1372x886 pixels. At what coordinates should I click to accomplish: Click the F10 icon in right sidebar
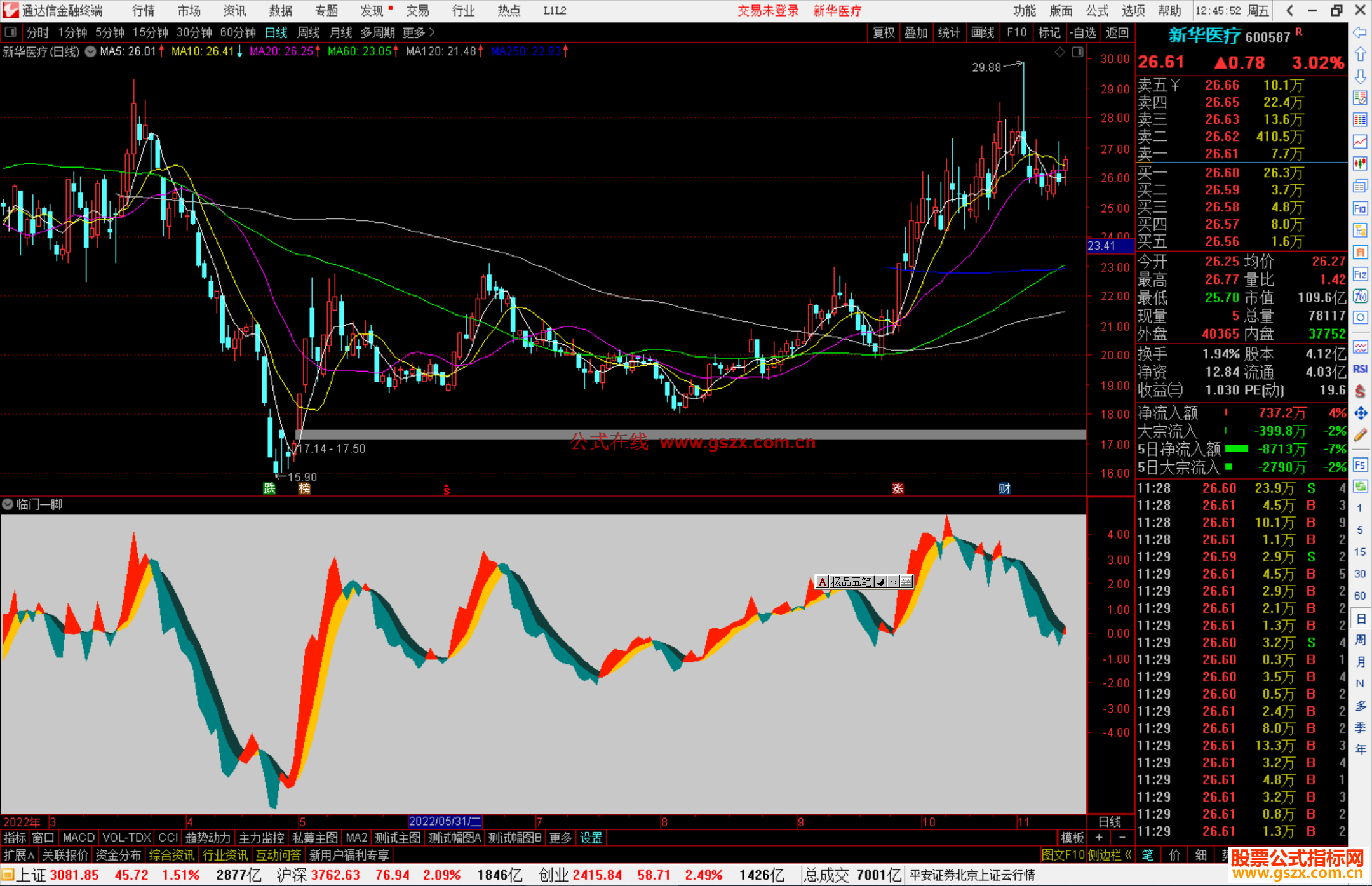tap(1360, 208)
